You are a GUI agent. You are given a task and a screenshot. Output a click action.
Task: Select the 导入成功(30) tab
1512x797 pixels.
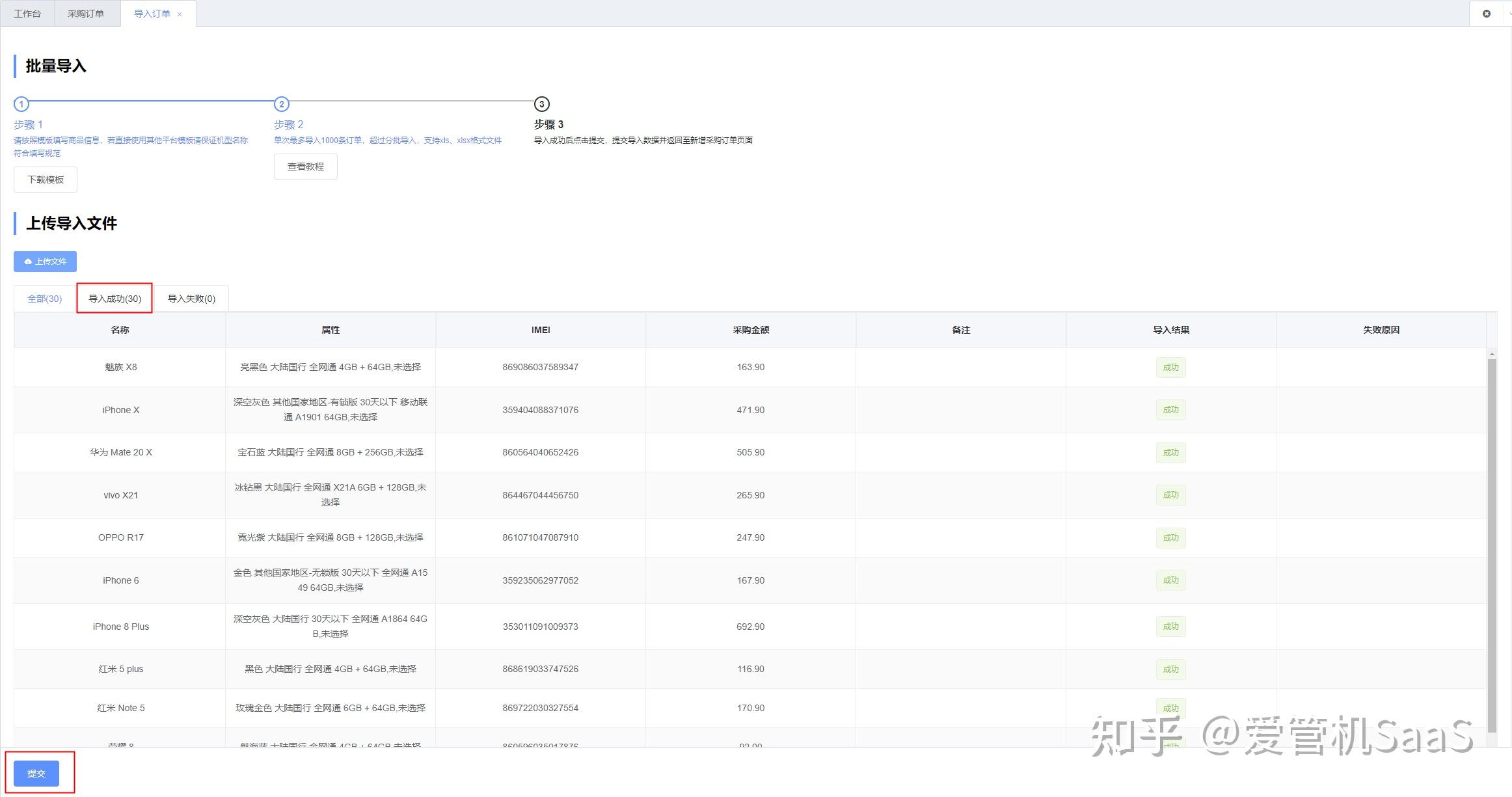(115, 299)
